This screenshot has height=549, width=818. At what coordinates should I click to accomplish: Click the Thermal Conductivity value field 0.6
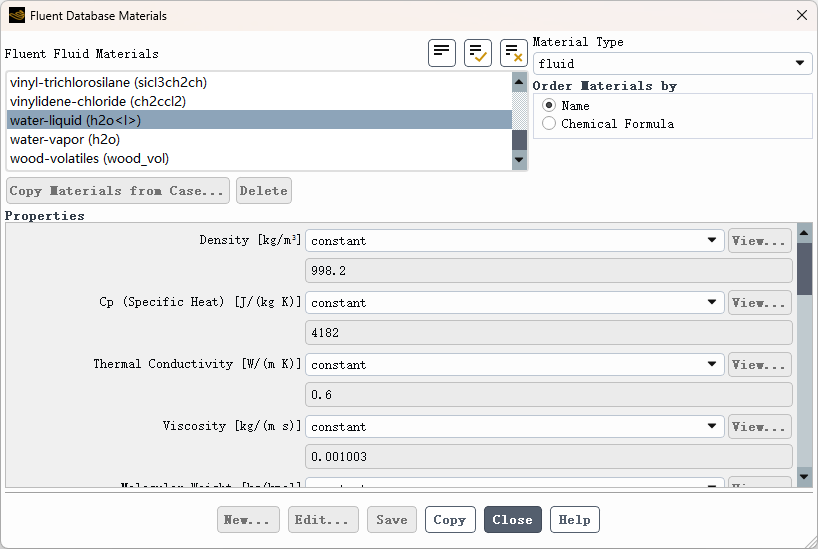(549, 395)
